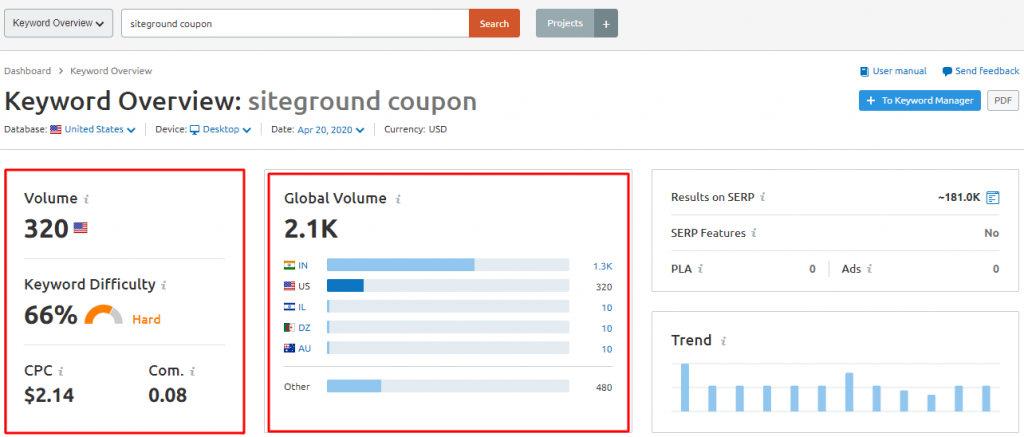This screenshot has width=1024, height=437.
Task: Click the desktop monitor icon next to Device
Action: click(x=195, y=129)
